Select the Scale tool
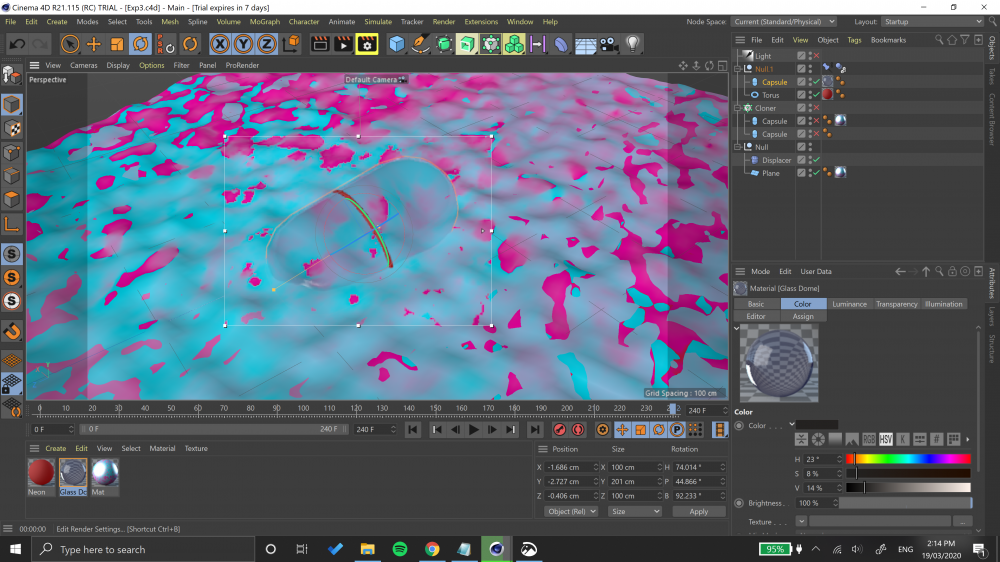Screen dimensions: 1000x562 coord(117,44)
